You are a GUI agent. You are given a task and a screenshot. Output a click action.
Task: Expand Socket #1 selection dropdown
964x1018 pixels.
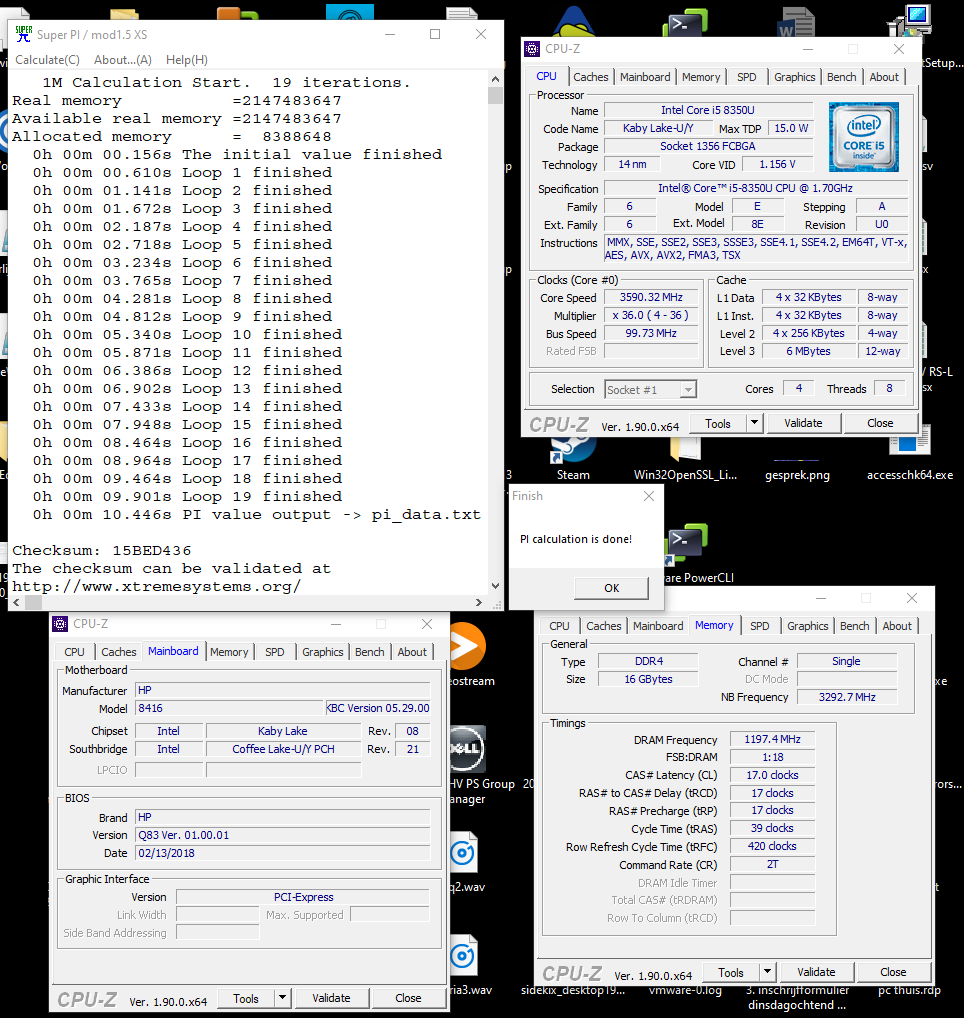pyautogui.click(x=688, y=390)
